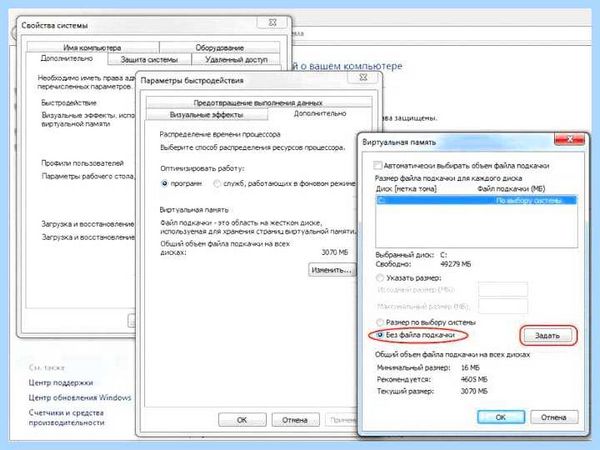Open 'Удаленный доступ' tab
Viewport: 600px width, 450px height.
(x=236, y=59)
